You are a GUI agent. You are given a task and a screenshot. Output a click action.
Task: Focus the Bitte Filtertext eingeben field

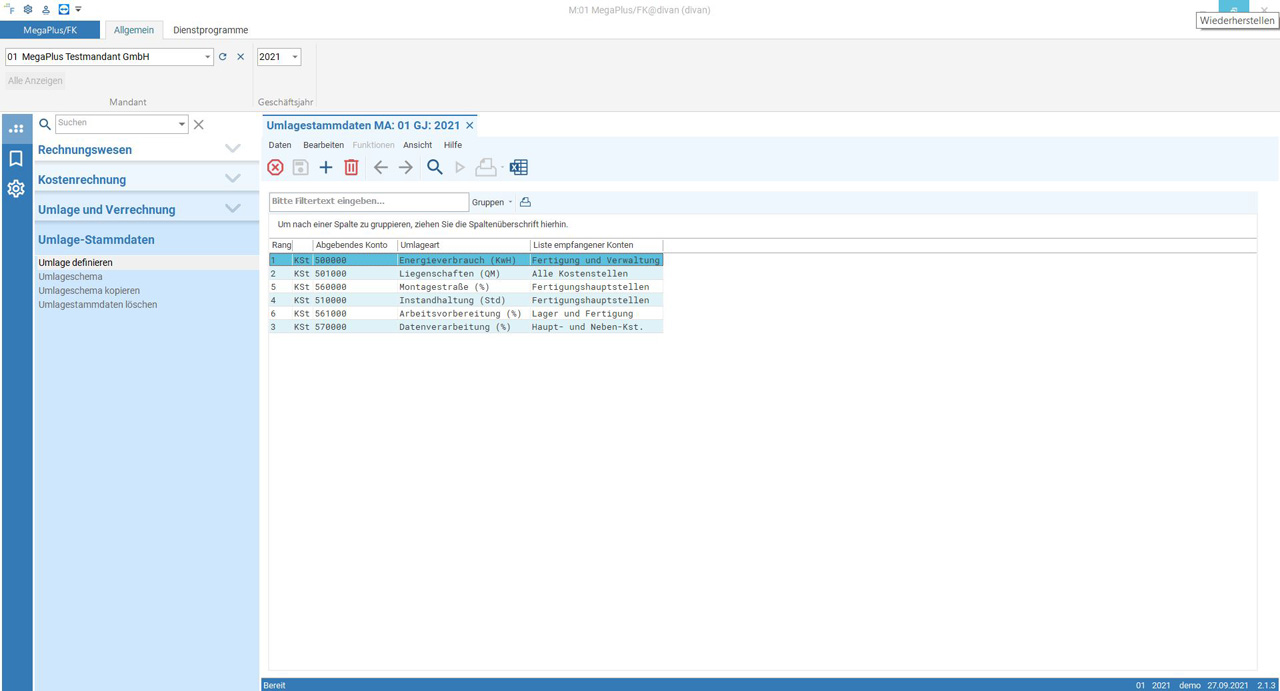368,202
